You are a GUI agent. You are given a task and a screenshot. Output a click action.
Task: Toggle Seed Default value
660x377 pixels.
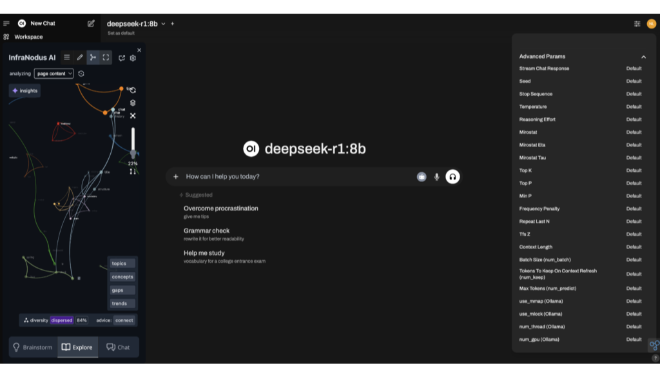[x=633, y=81]
